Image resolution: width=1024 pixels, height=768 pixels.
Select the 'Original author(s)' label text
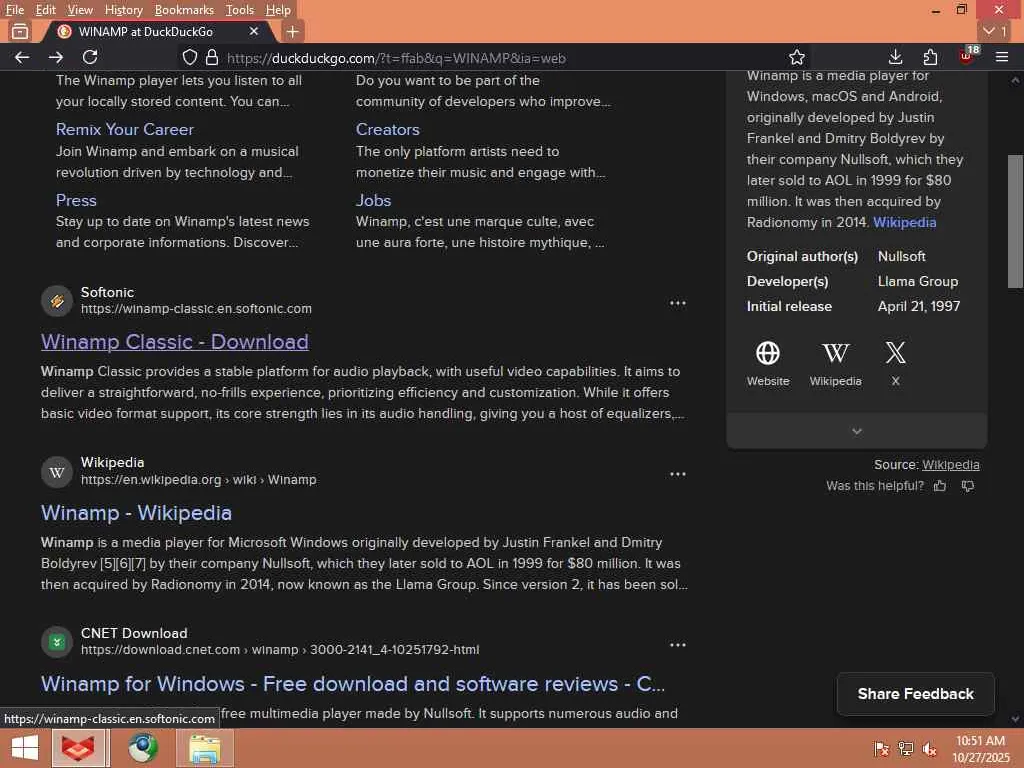(802, 256)
